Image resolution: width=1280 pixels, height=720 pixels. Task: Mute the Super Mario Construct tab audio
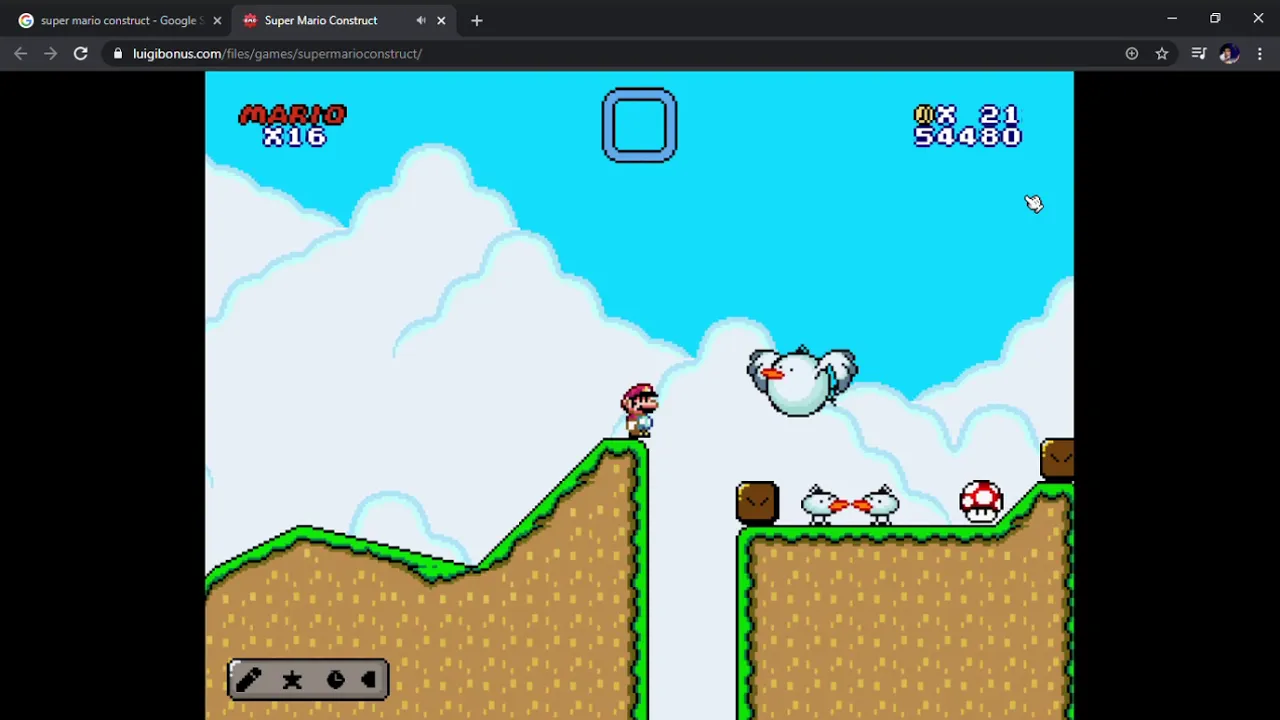(421, 20)
